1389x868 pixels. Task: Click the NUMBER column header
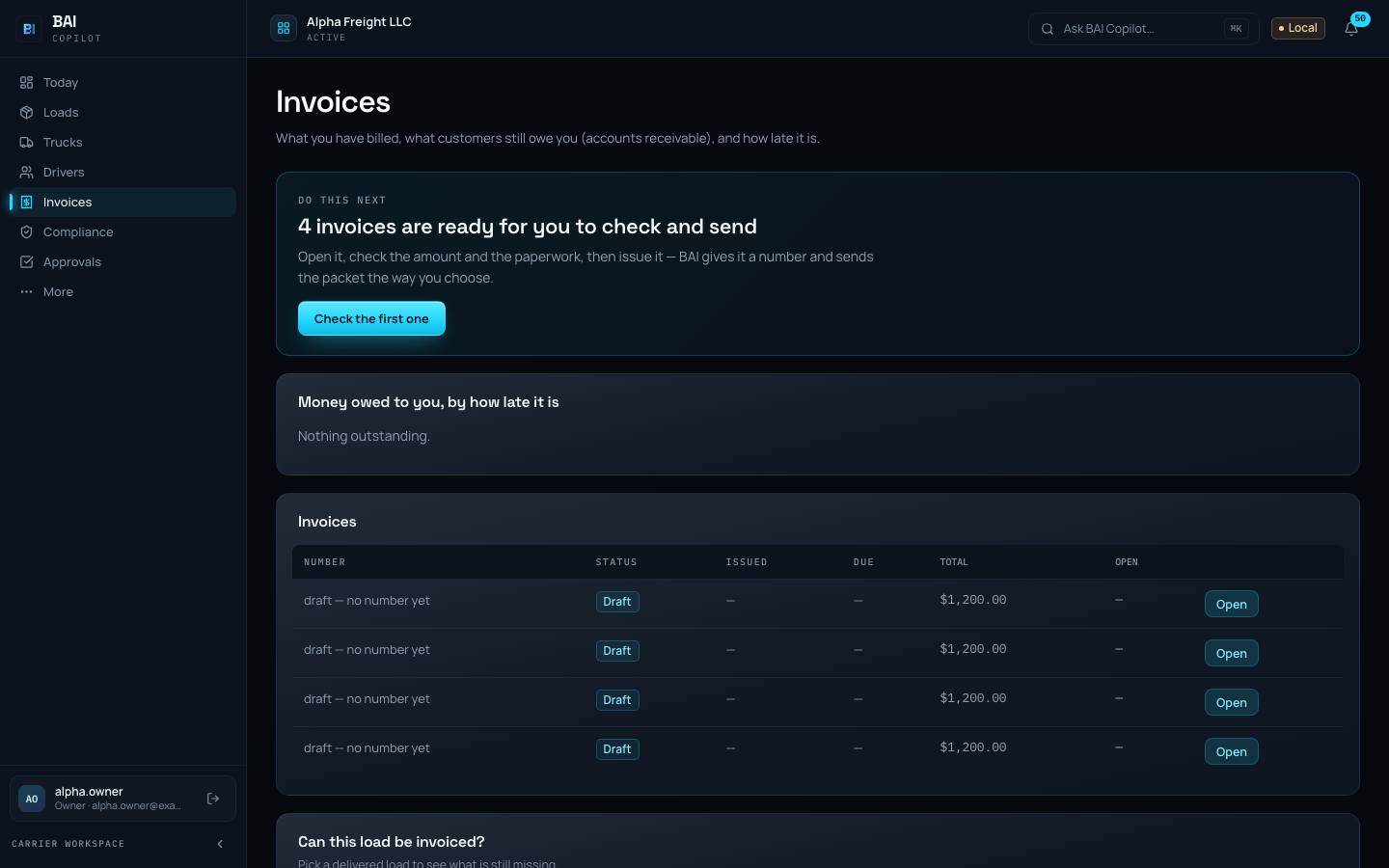[324, 562]
